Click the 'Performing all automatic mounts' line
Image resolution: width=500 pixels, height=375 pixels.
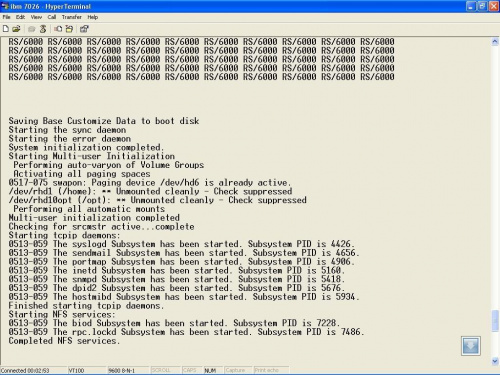89,209
